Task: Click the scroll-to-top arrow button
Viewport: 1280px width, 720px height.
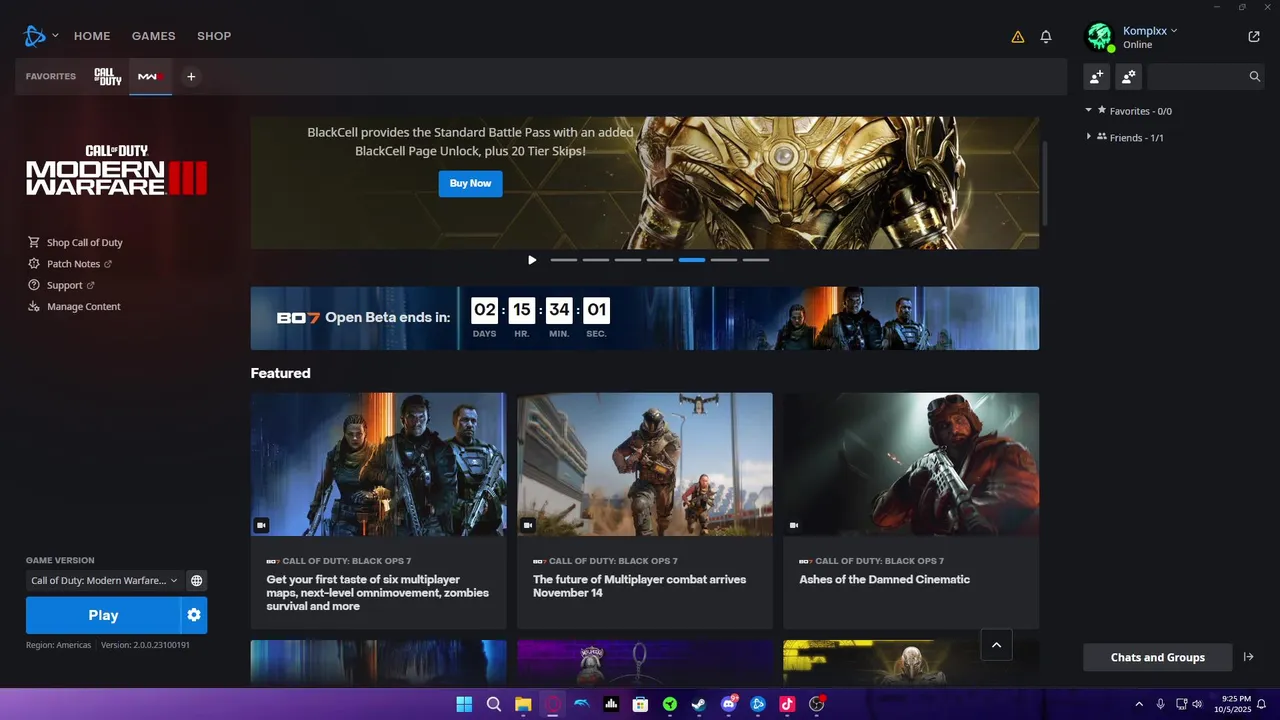Action: point(996,645)
